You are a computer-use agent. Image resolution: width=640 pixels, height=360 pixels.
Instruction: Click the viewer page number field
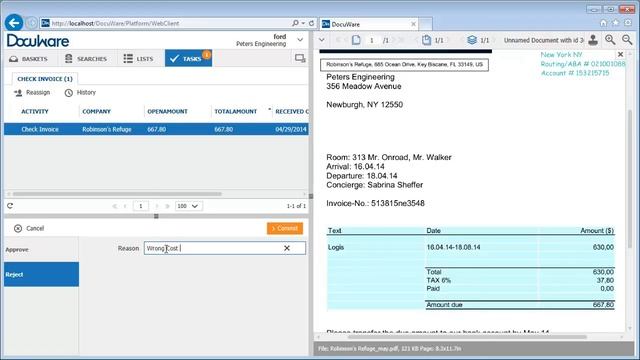pyautogui.click(x=371, y=40)
